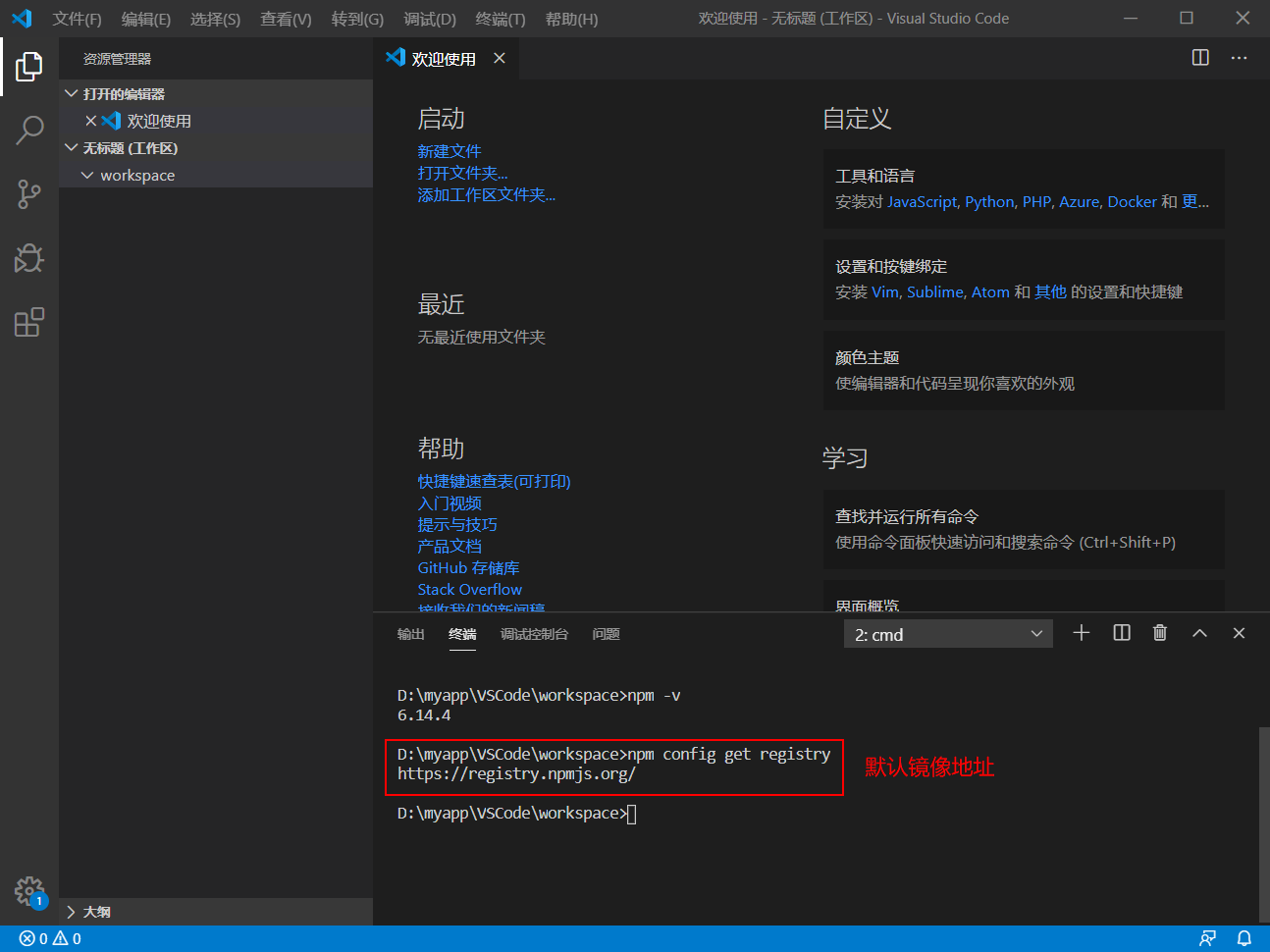
Task: Maximize the terminal panel size
Action: click(1199, 633)
